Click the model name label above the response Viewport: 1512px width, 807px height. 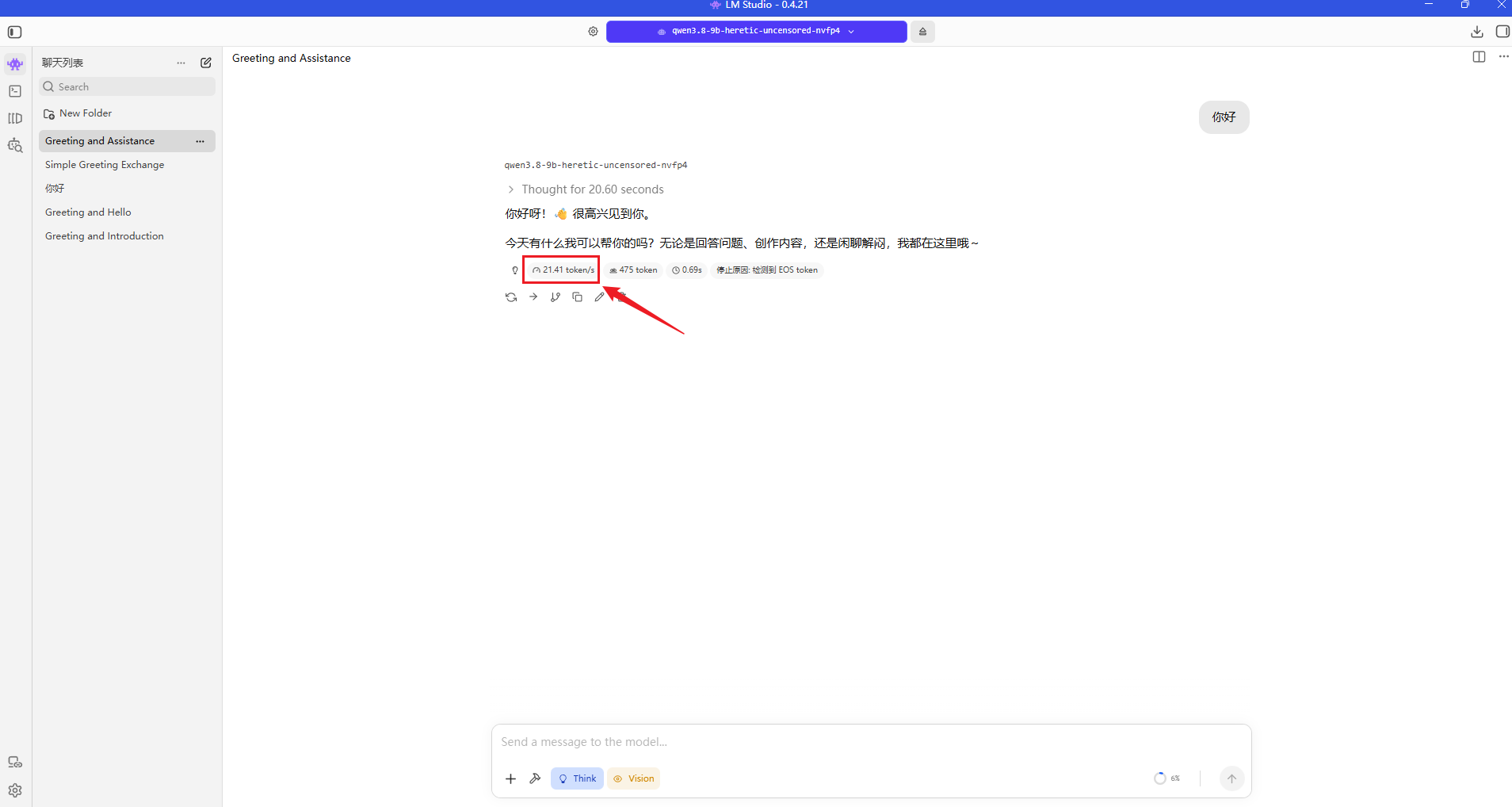(596, 166)
